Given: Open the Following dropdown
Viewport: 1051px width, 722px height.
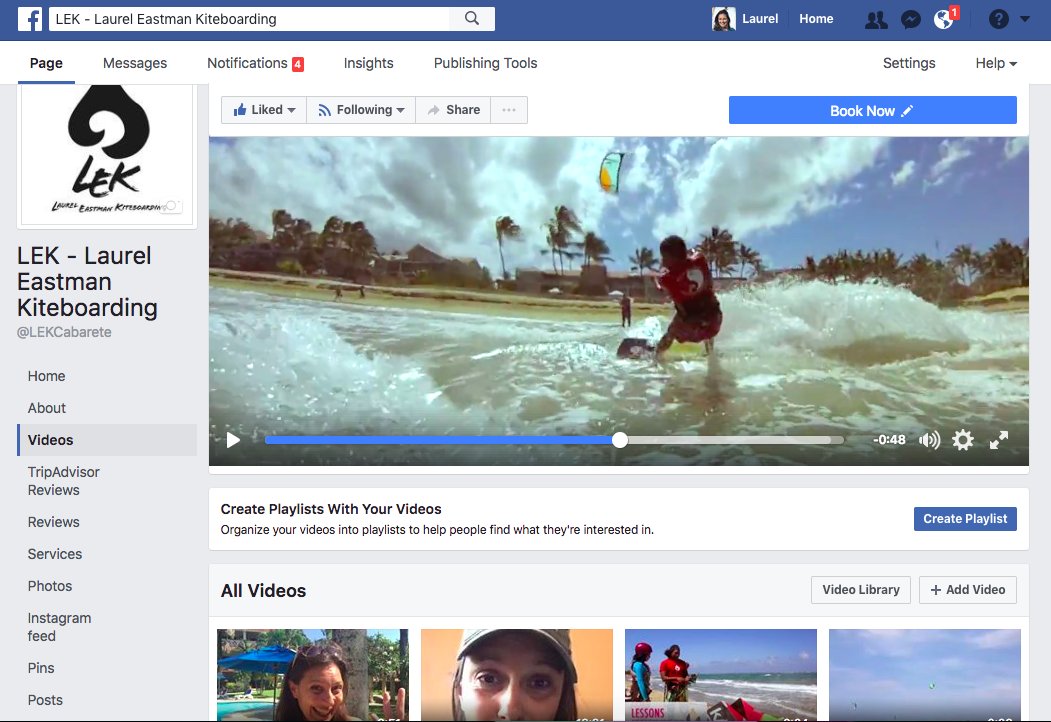Looking at the screenshot, I should (x=361, y=110).
